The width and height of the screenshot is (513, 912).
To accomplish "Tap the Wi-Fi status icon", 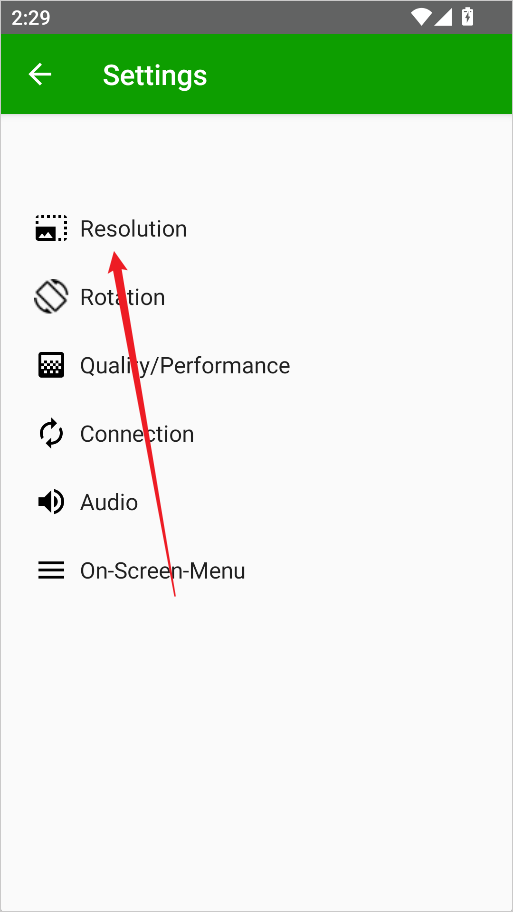I will [421, 17].
